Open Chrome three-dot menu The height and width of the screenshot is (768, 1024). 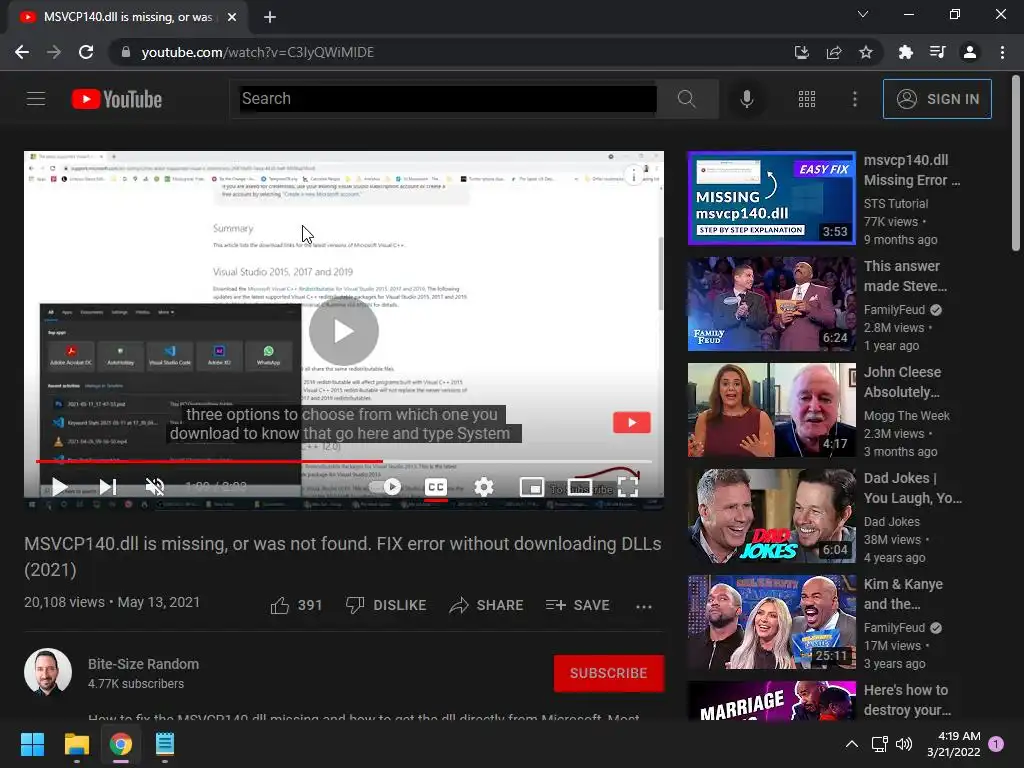pos(1002,52)
